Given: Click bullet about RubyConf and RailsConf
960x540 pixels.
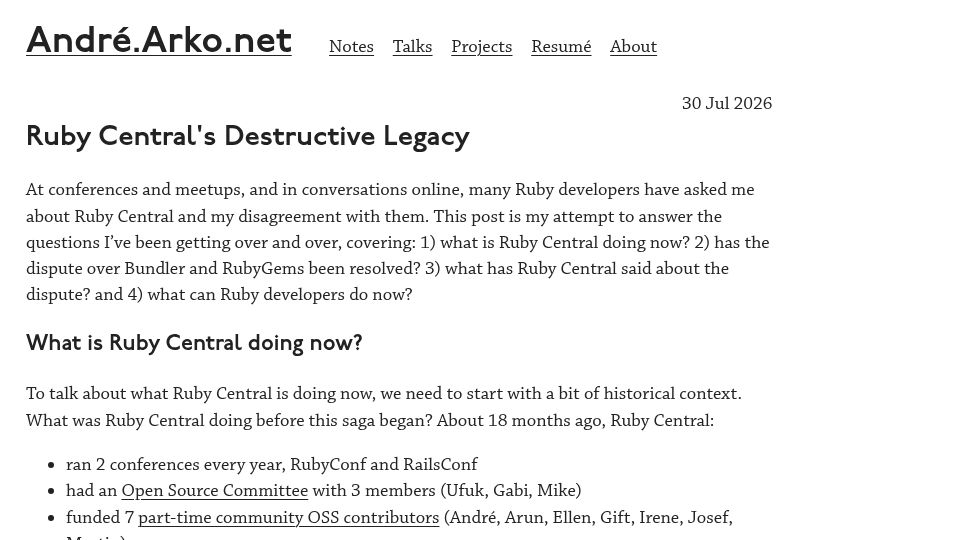Looking at the screenshot, I should [272, 464].
